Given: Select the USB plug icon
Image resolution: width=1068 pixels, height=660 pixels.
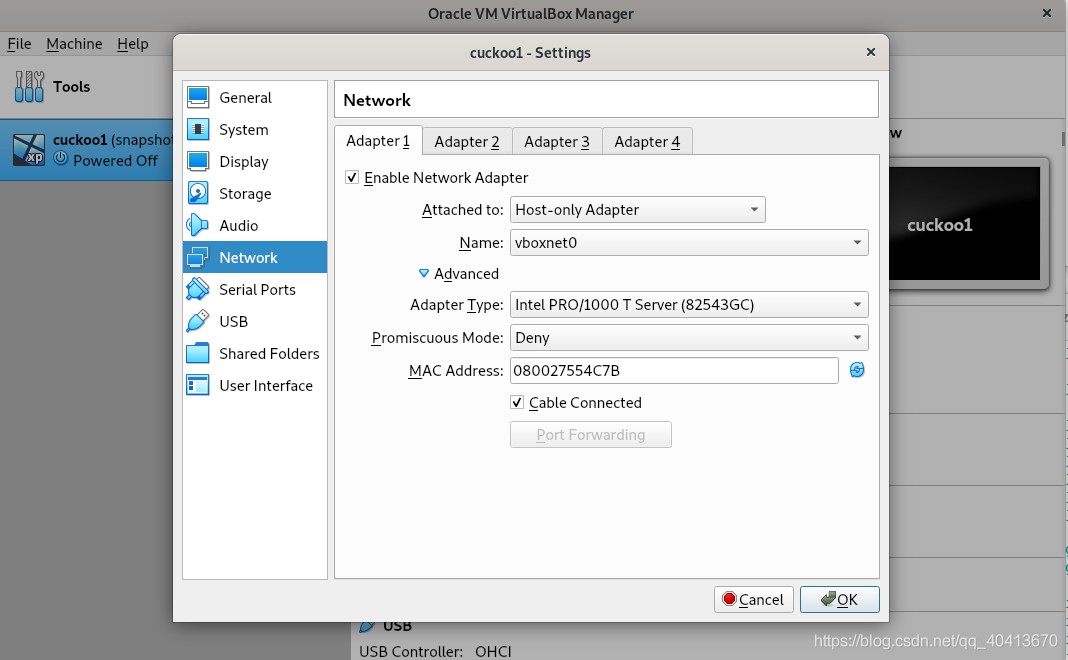Looking at the screenshot, I should (x=198, y=321).
